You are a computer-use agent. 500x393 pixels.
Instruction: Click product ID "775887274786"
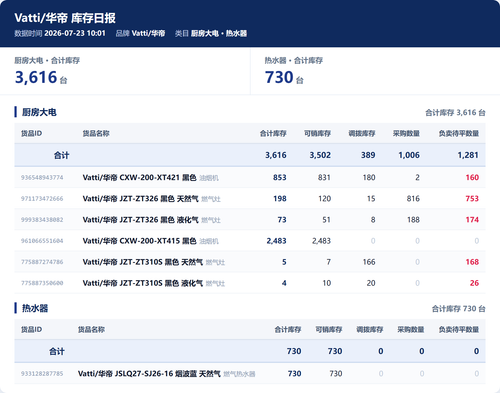42,262
